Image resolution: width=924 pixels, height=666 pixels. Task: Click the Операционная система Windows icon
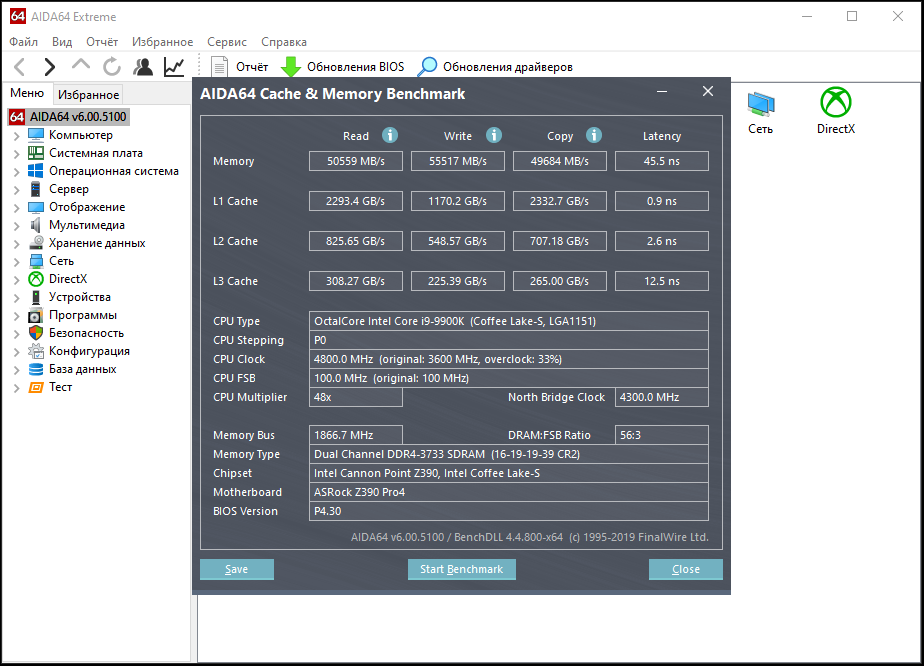36,171
